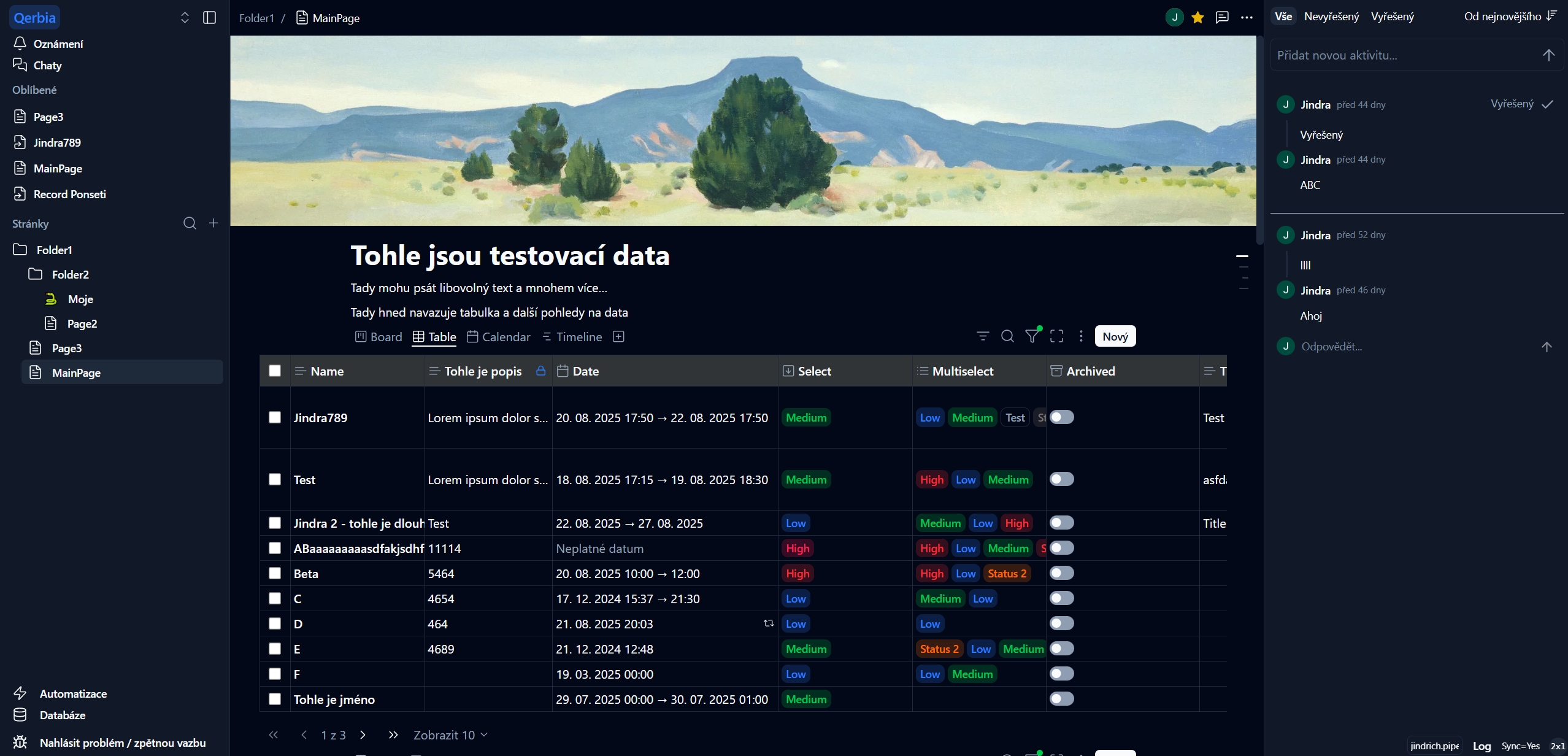Click the Log button in status bar

coord(1482,746)
